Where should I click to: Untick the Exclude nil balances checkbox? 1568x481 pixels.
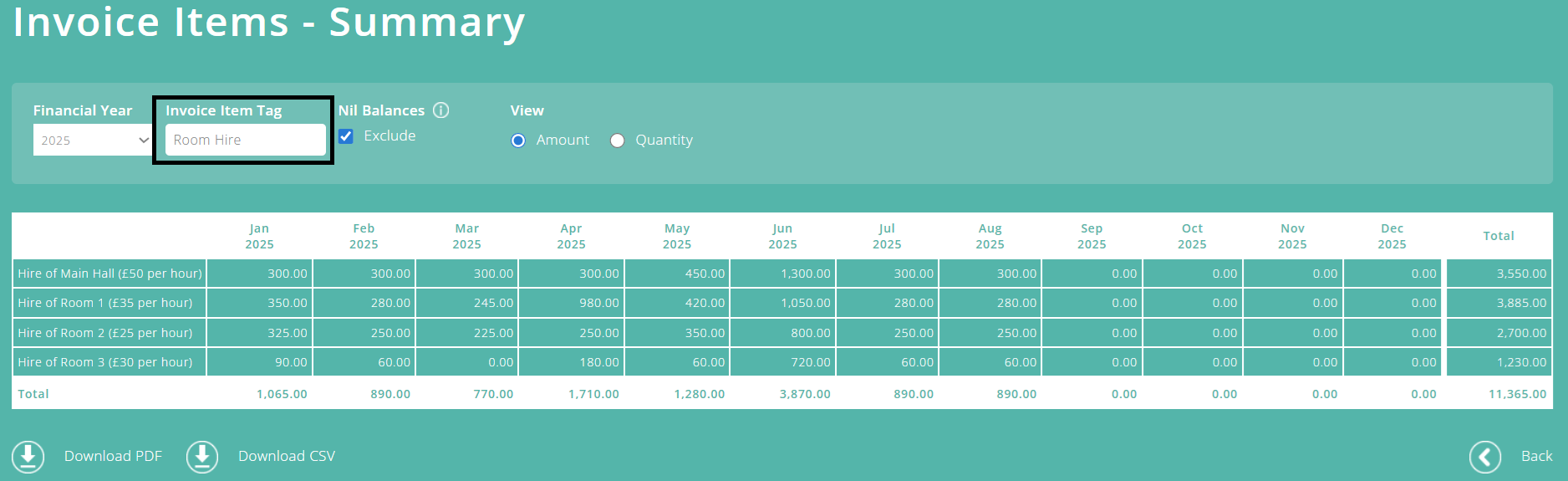[346, 136]
